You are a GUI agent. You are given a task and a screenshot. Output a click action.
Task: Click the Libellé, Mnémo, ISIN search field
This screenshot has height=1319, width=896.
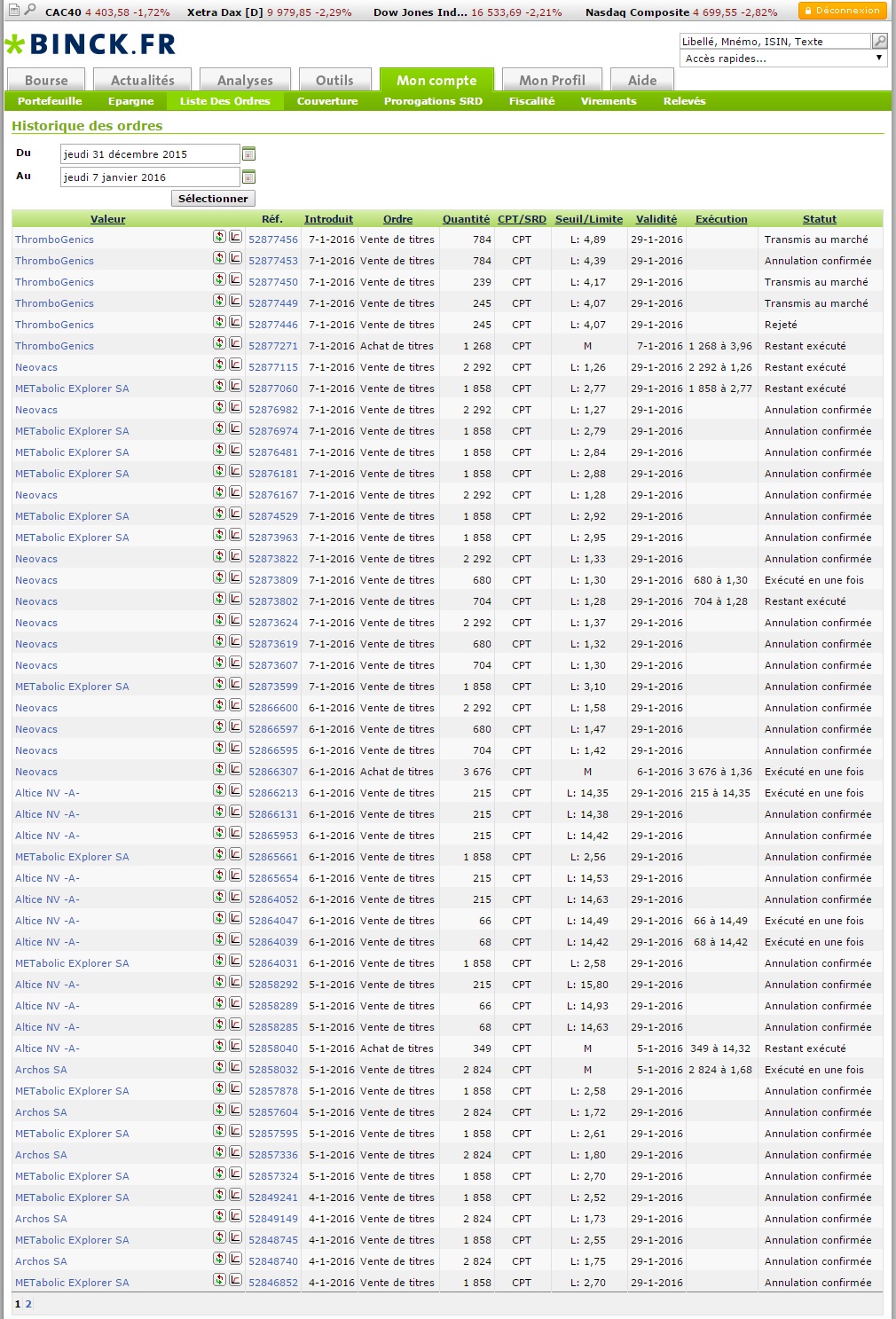click(x=774, y=41)
